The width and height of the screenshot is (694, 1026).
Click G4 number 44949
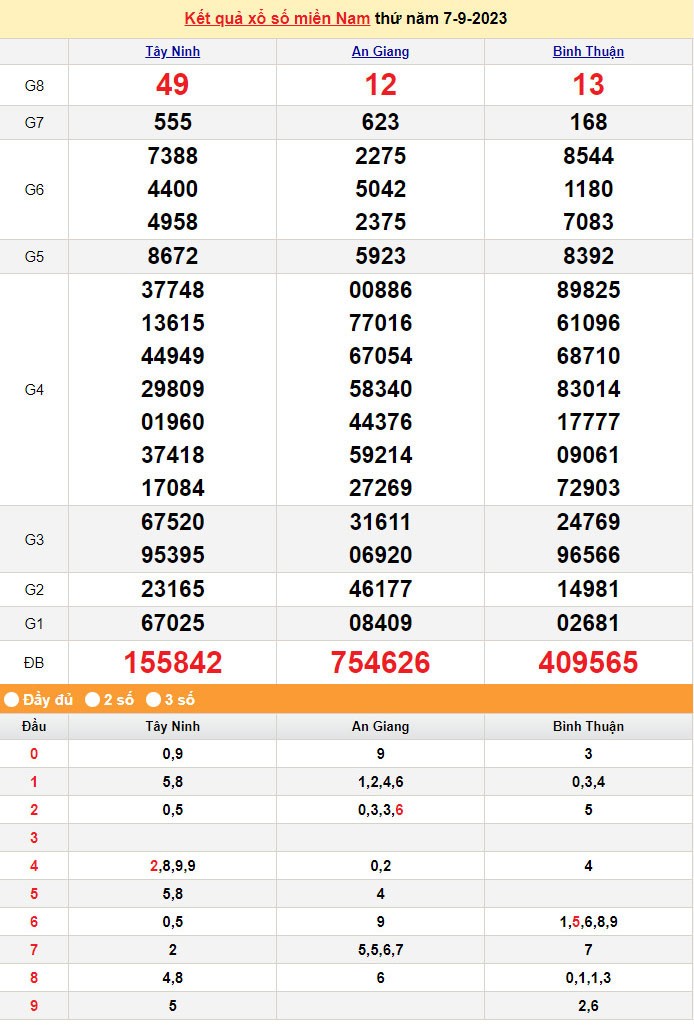pos(173,356)
